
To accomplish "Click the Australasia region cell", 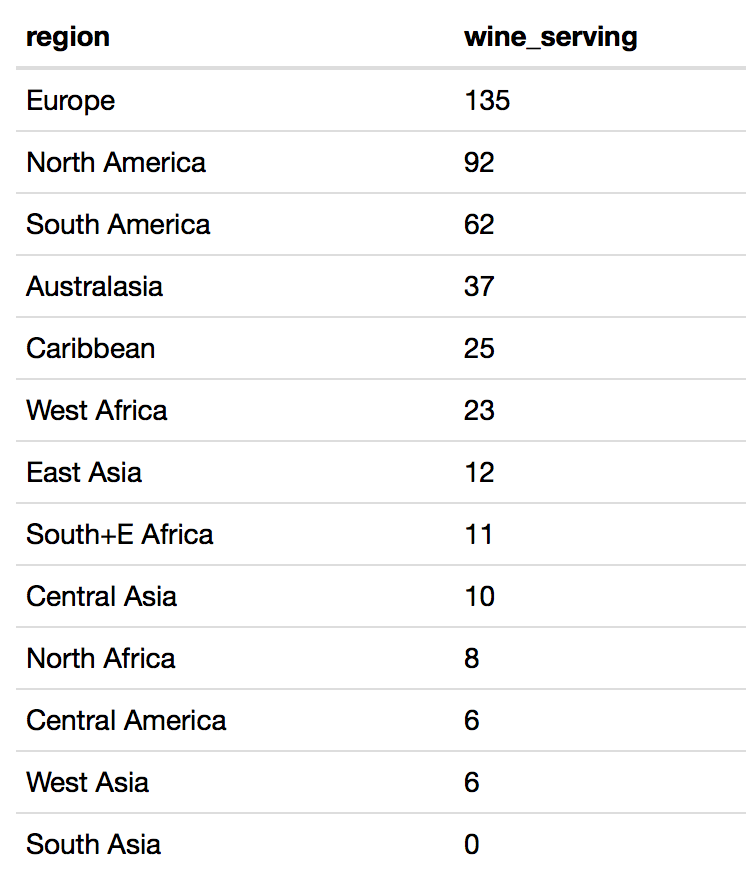I will click(x=94, y=287).
